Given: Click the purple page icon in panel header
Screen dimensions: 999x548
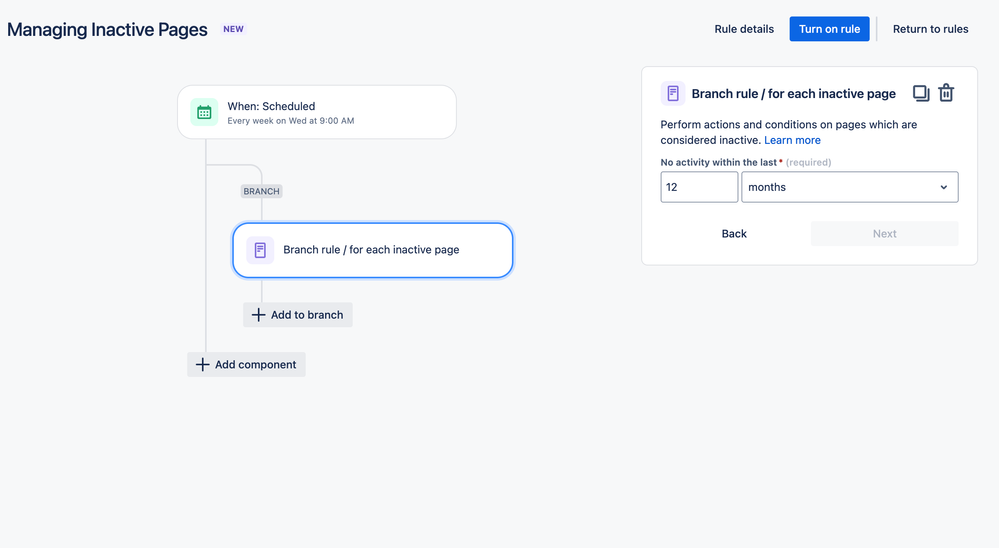Looking at the screenshot, I should pos(673,94).
